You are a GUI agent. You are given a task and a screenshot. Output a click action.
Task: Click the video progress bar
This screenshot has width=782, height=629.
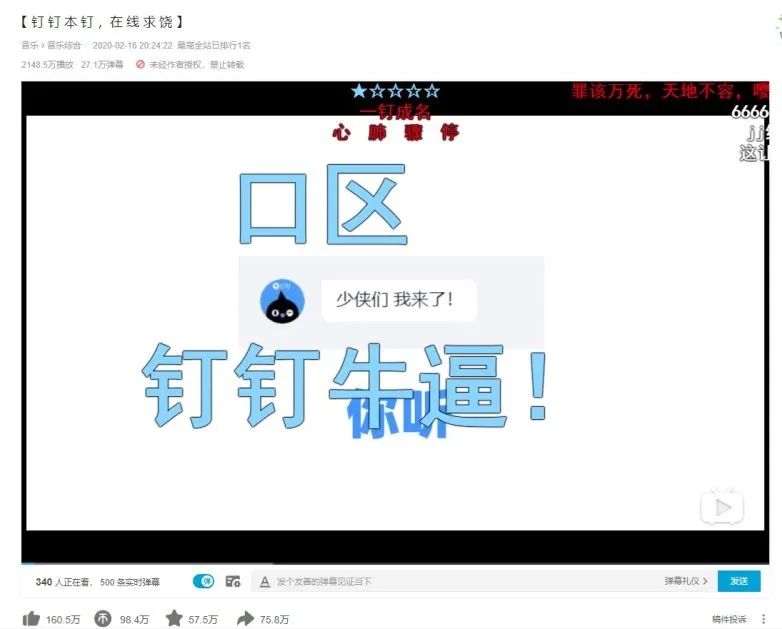click(x=395, y=564)
